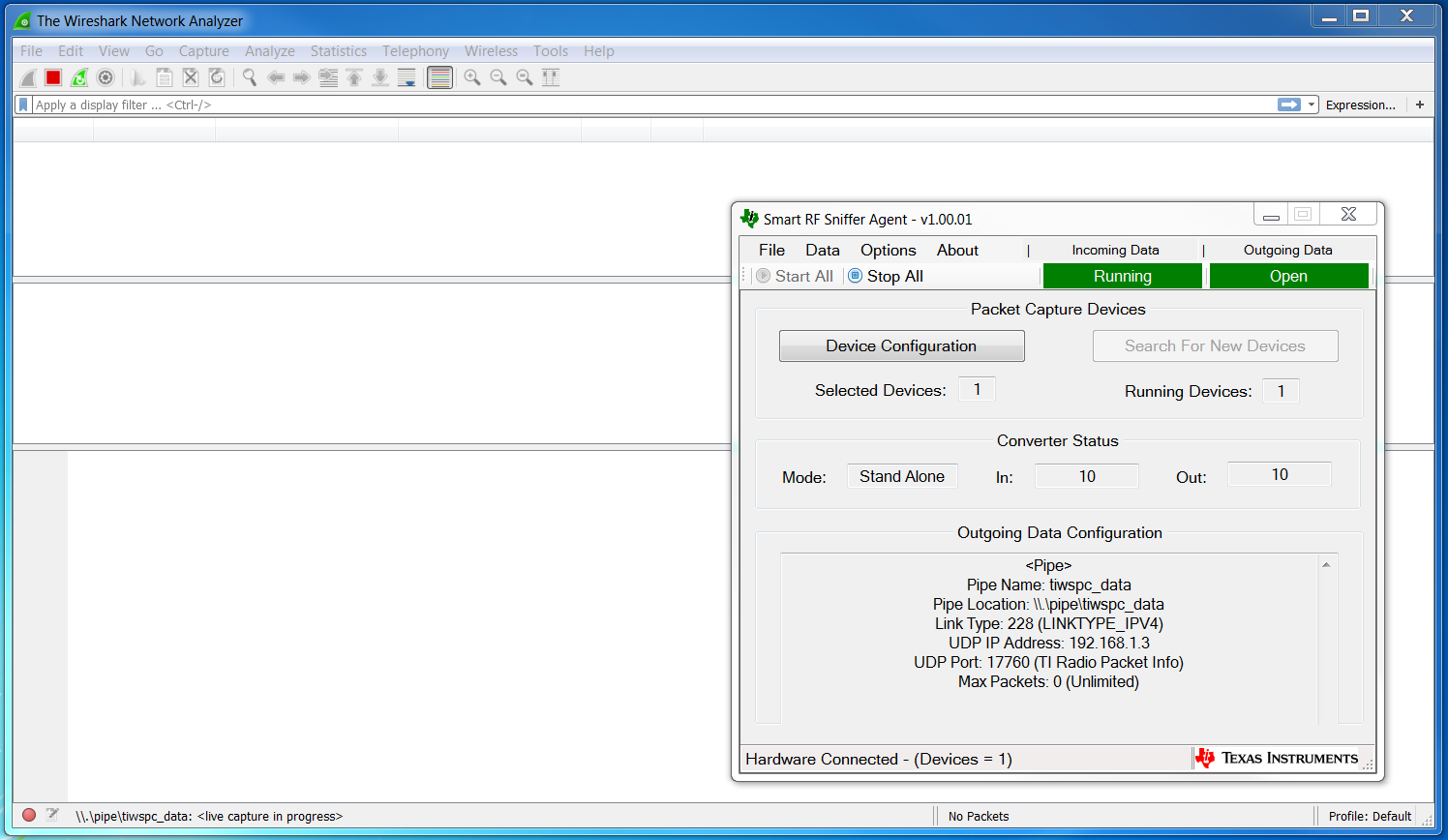
Task: Open Wireshark's Statistics menu
Action: coord(339,50)
